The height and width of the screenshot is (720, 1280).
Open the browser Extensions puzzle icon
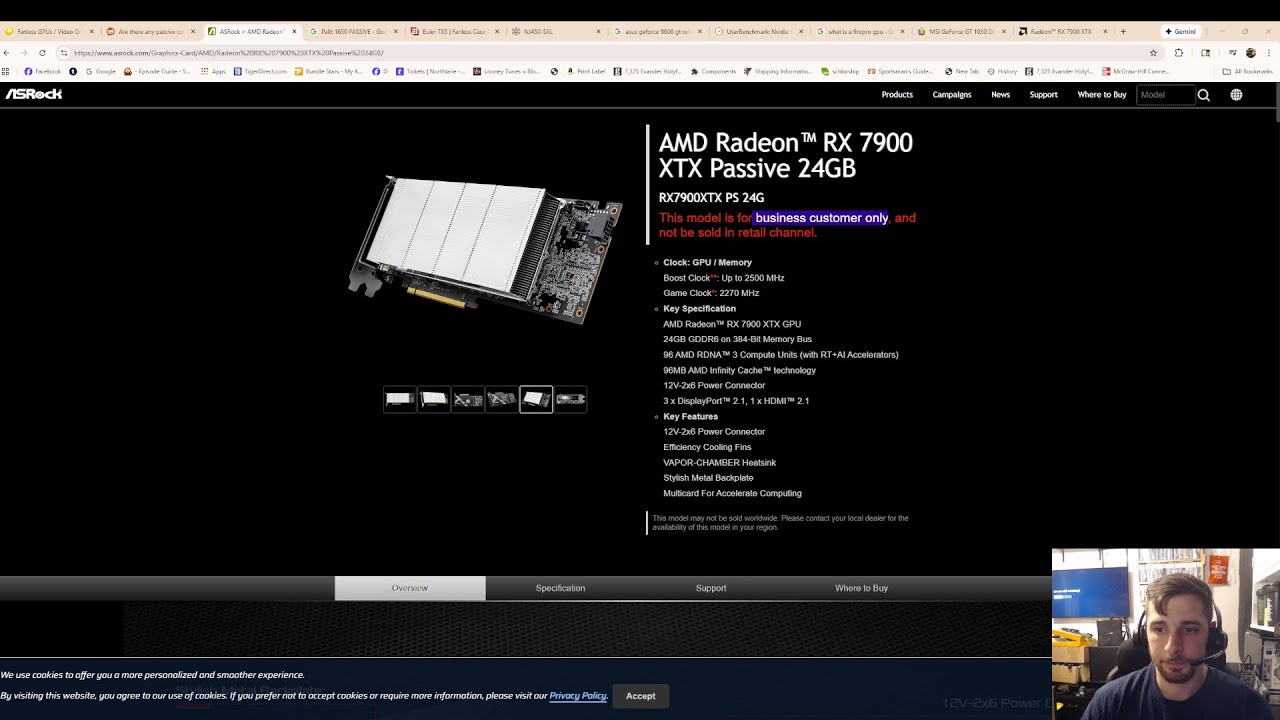coord(1179,52)
